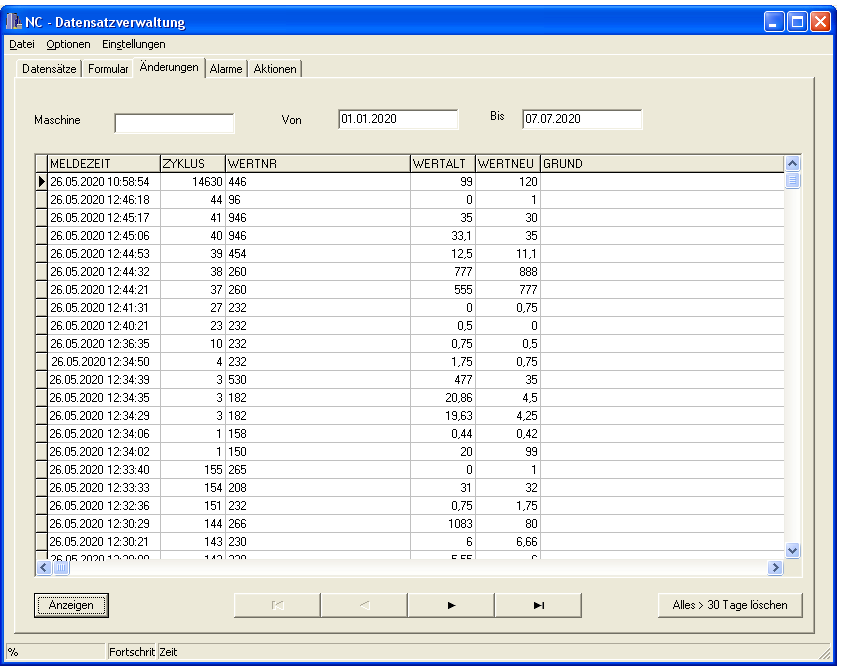Go to next record with play arrow

coord(451,605)
